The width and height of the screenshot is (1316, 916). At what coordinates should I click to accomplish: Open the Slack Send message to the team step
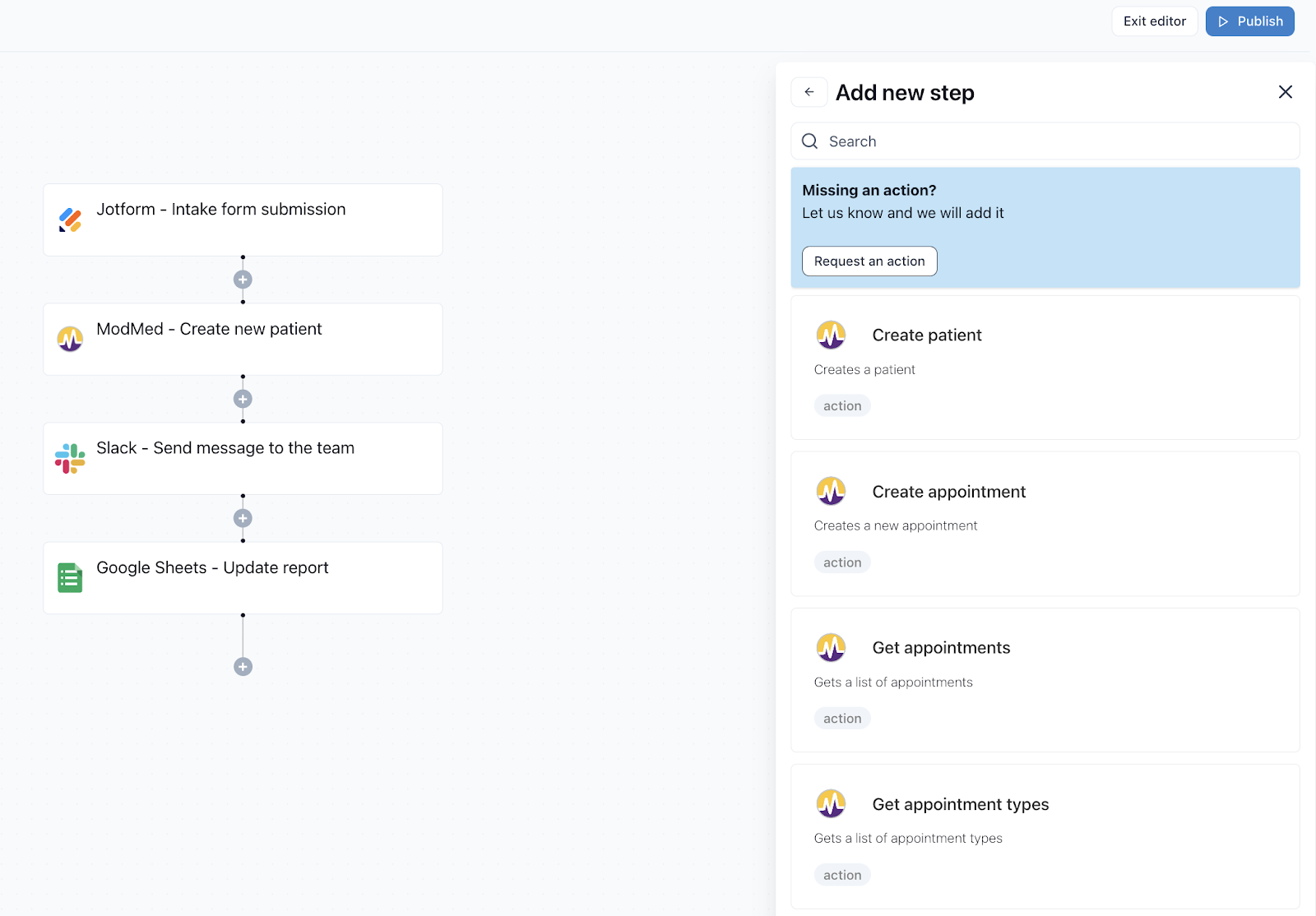(x=243, y=459)
